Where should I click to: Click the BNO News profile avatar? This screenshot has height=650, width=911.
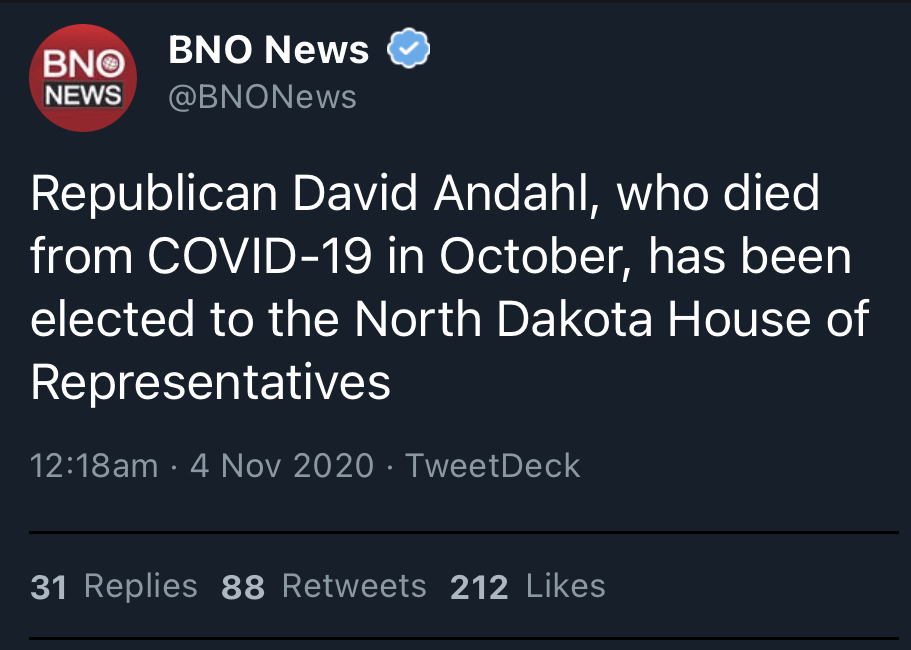[83, 78]
